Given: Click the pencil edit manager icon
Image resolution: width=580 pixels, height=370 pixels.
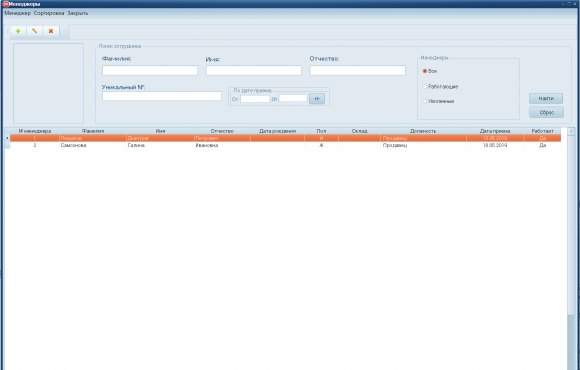Looking at the screenshot, I should 34,31.
